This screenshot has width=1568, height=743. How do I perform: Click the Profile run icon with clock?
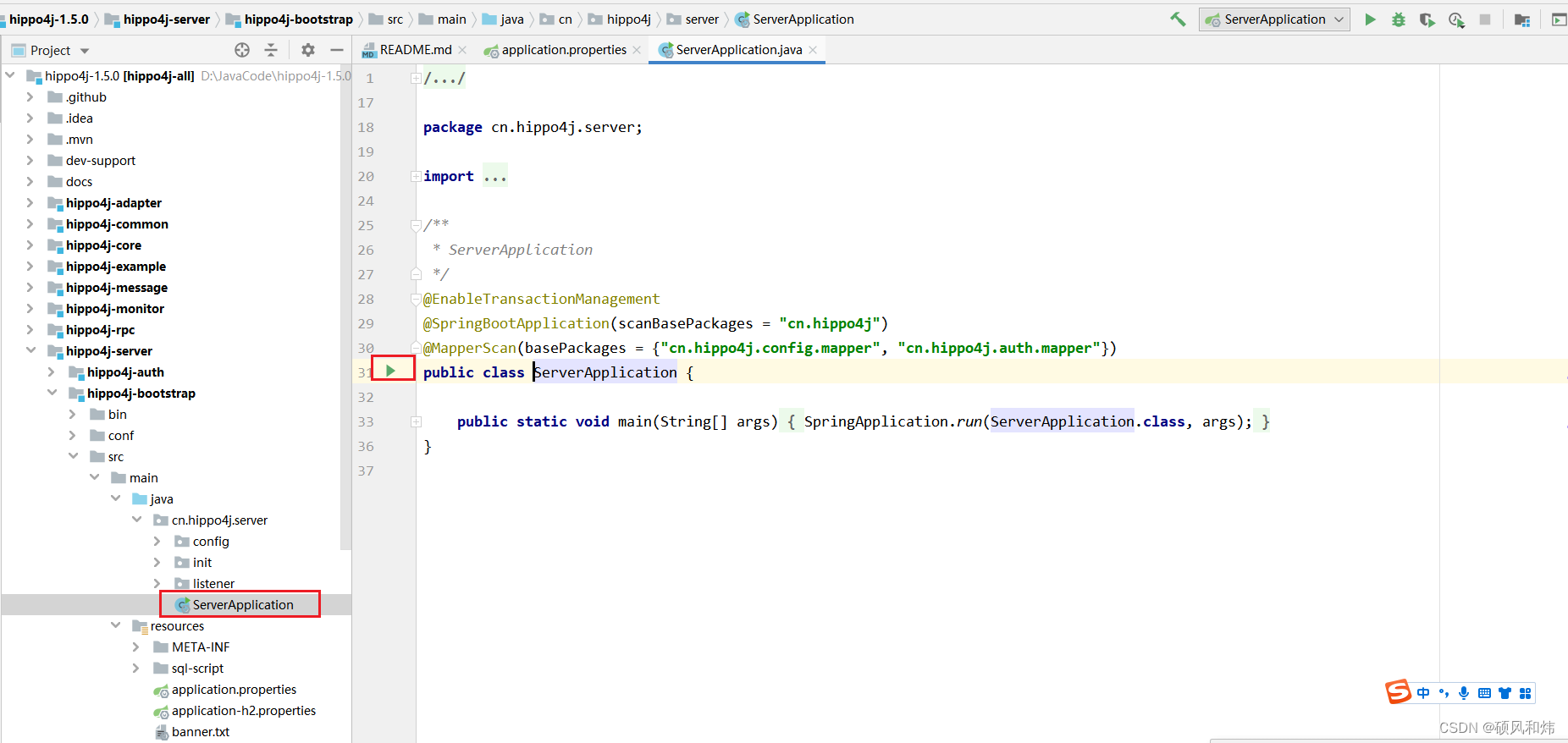point(1456,19)
